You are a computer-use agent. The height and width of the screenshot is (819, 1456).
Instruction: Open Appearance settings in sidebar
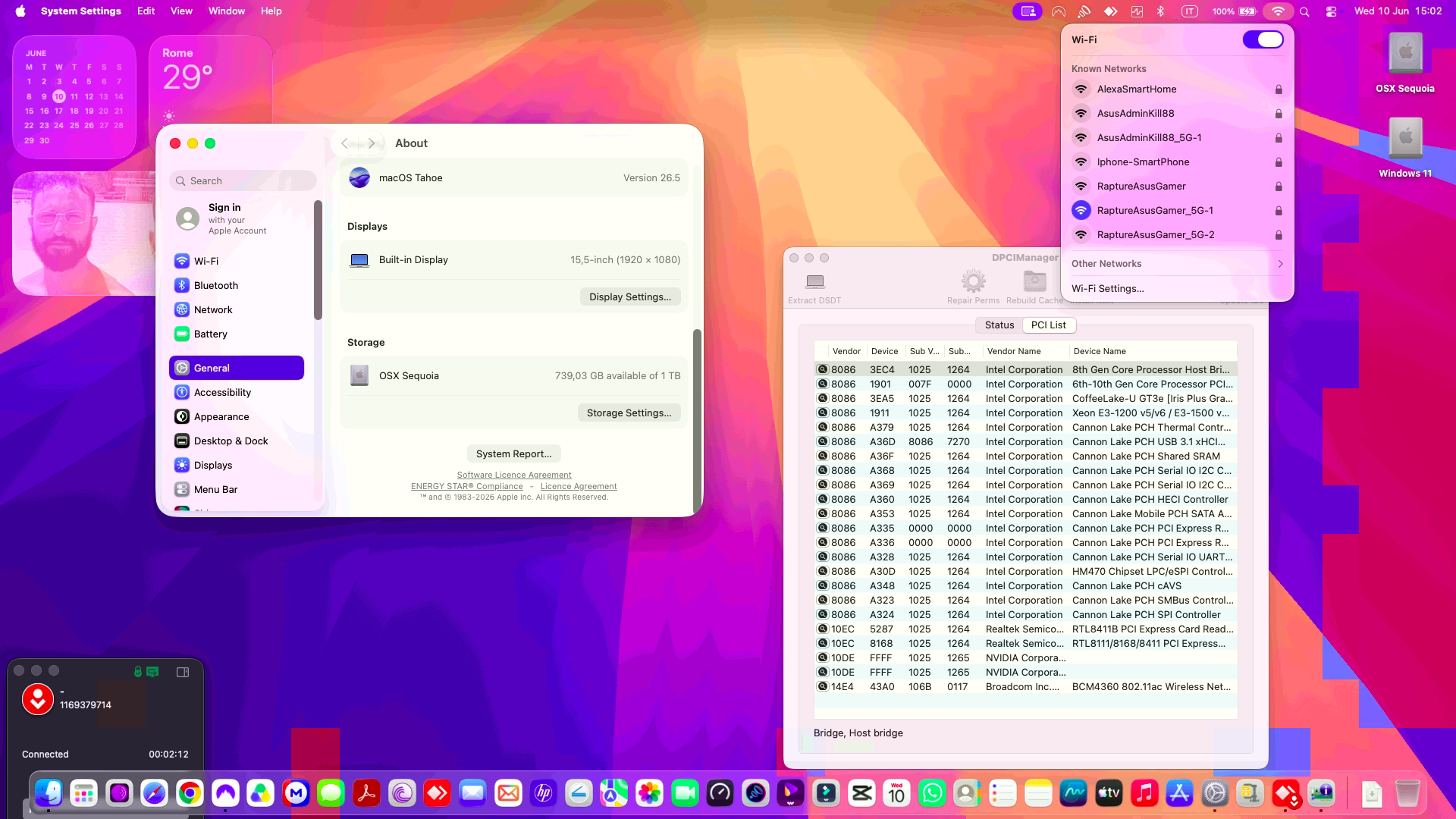tap(237, 416)
